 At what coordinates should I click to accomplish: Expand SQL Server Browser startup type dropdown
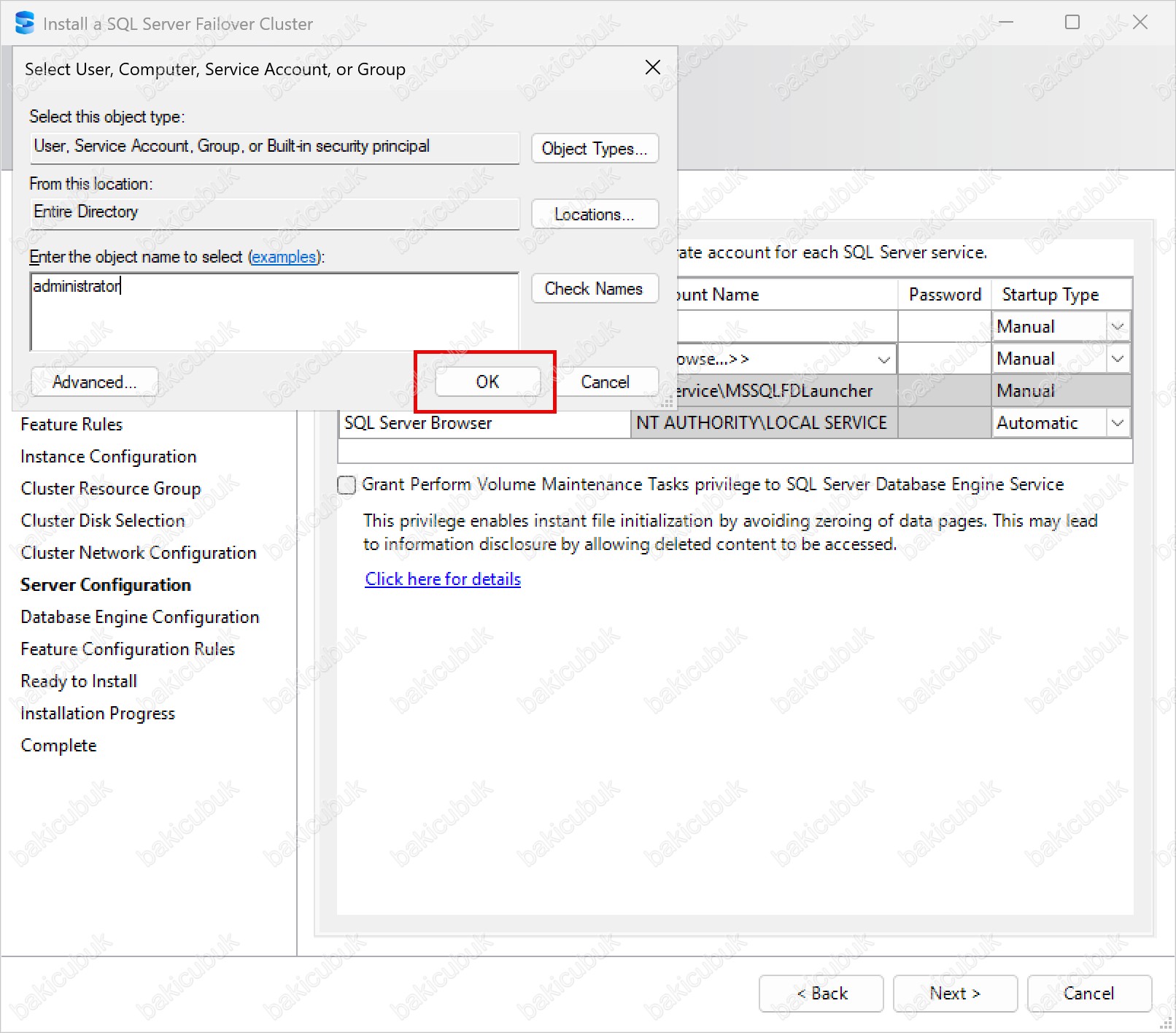pyautogui.click(x=1117, y=423)
